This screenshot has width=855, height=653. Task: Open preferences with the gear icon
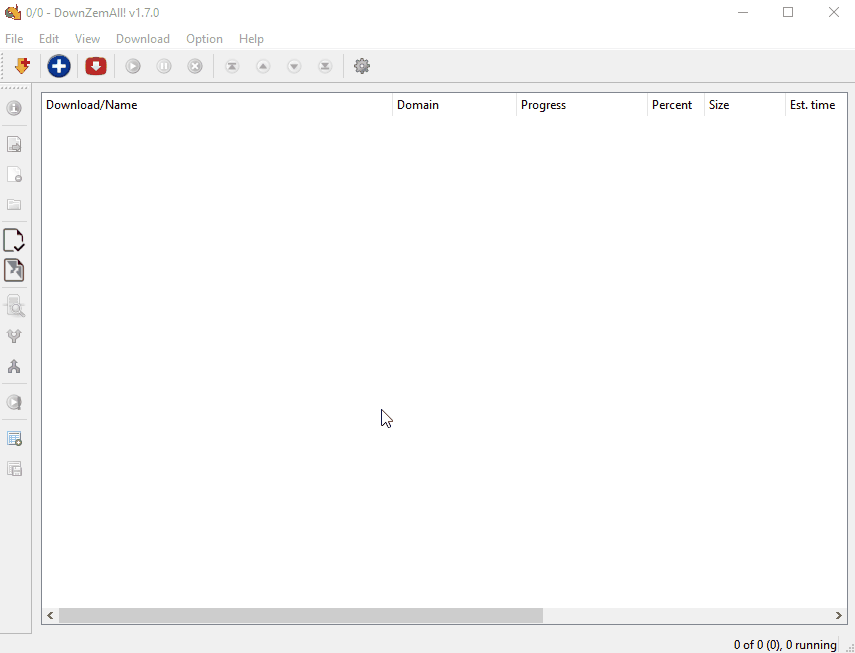[x=362, y=66]
